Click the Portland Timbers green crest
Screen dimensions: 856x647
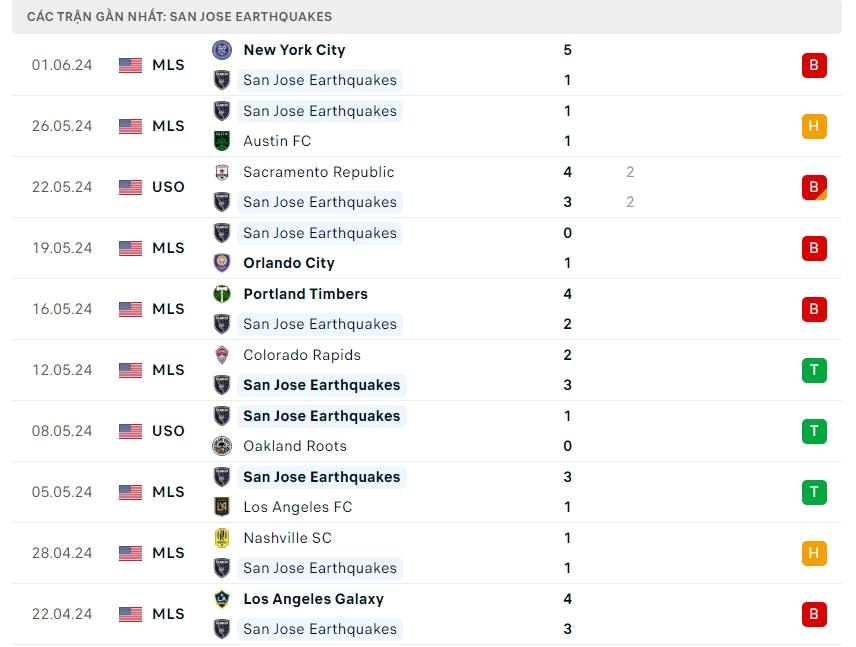point(222,294)
